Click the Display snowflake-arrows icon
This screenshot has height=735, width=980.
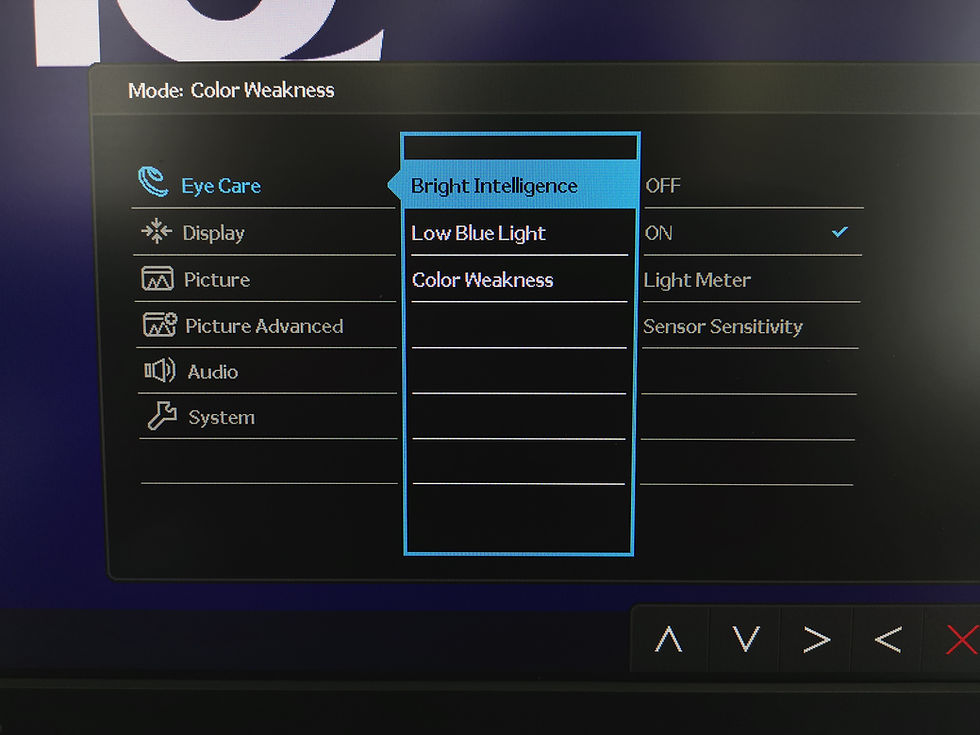(156, 231)
